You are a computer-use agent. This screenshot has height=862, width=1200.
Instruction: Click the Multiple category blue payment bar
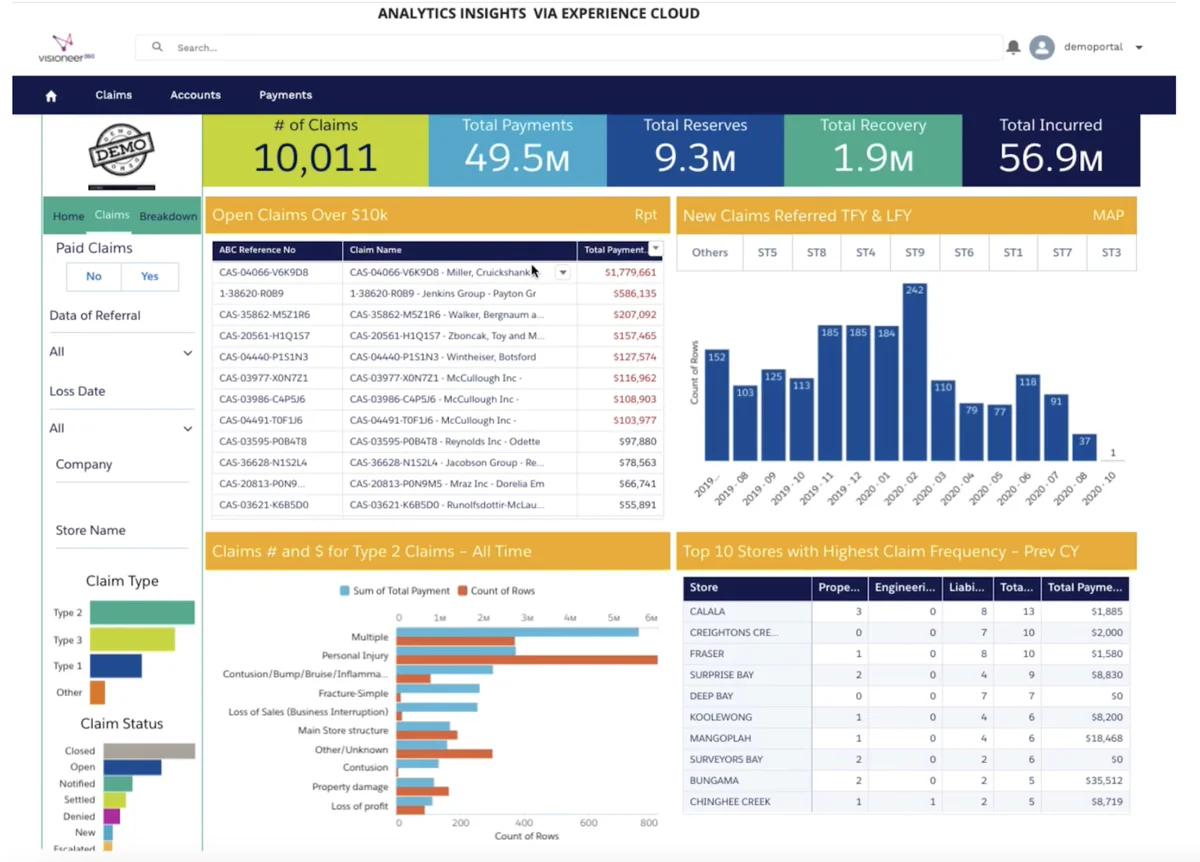coord(517,632)
